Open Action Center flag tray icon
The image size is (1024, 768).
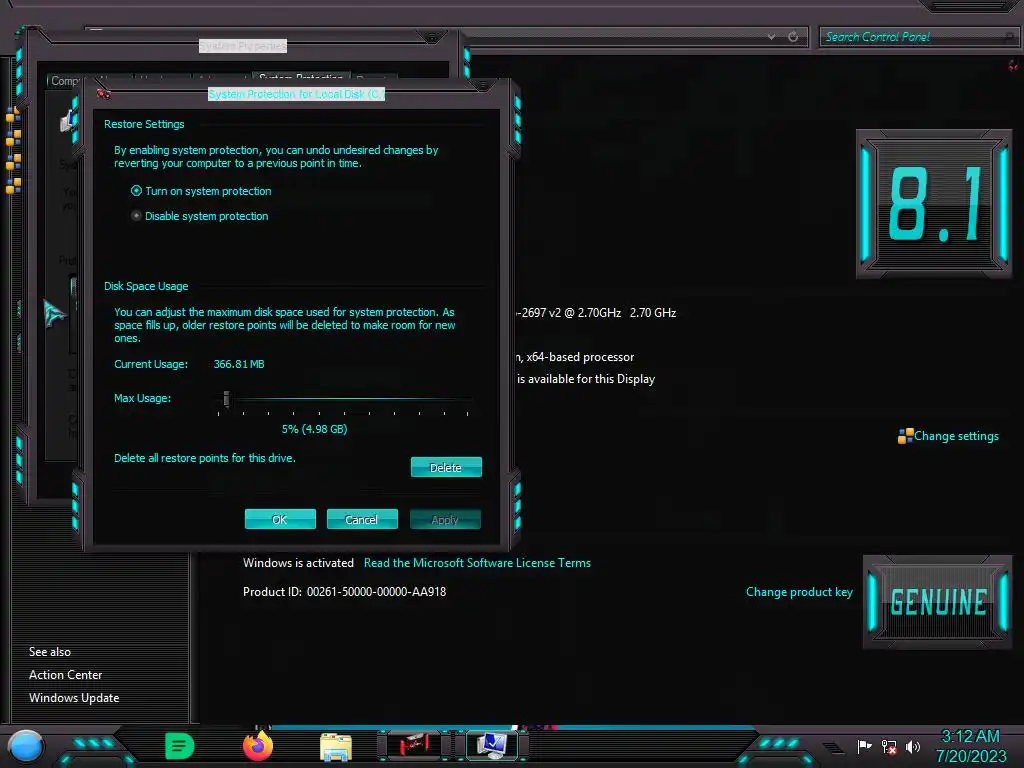pos(864,746)
